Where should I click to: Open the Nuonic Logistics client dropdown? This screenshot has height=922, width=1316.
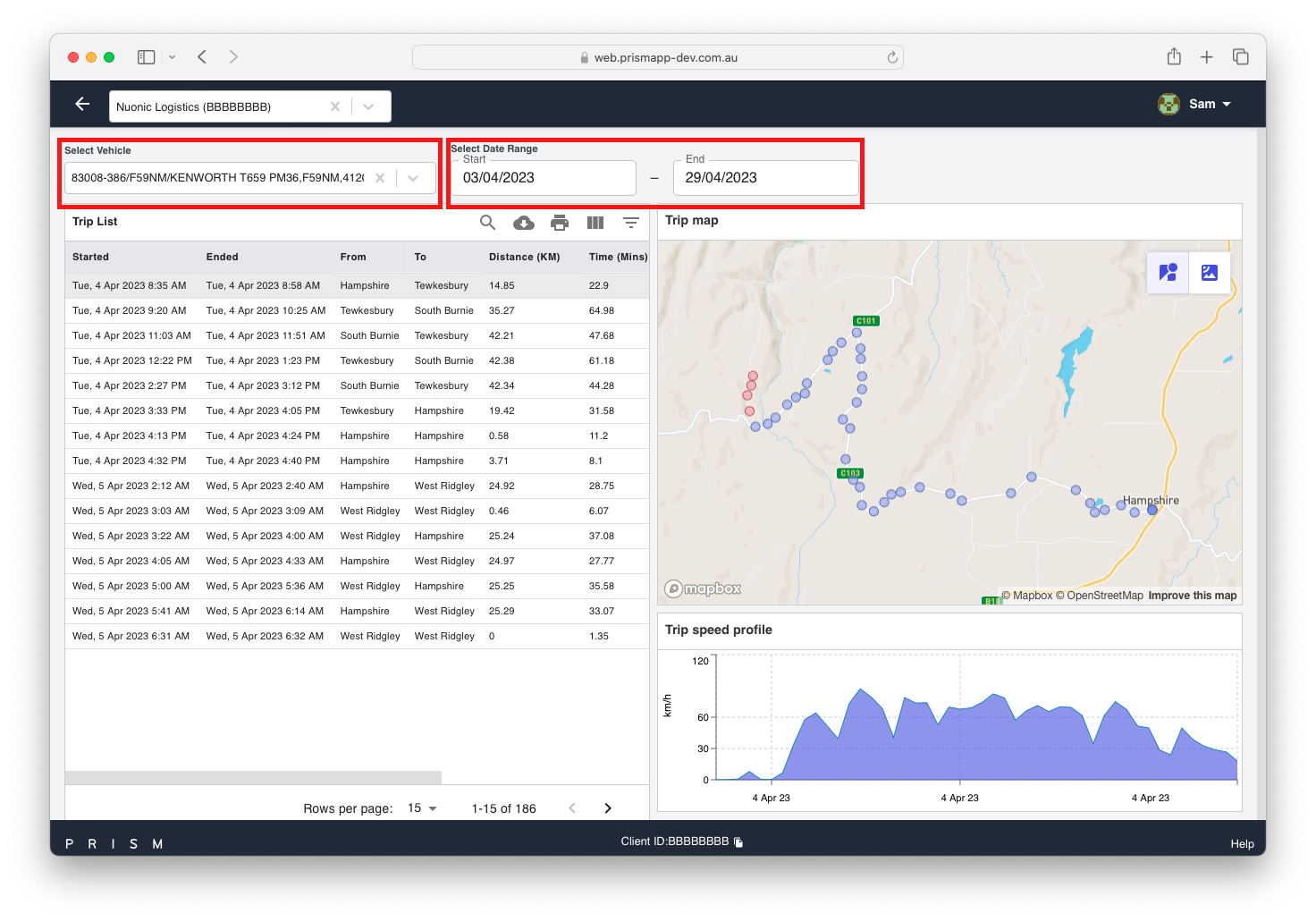coord(368,106)
